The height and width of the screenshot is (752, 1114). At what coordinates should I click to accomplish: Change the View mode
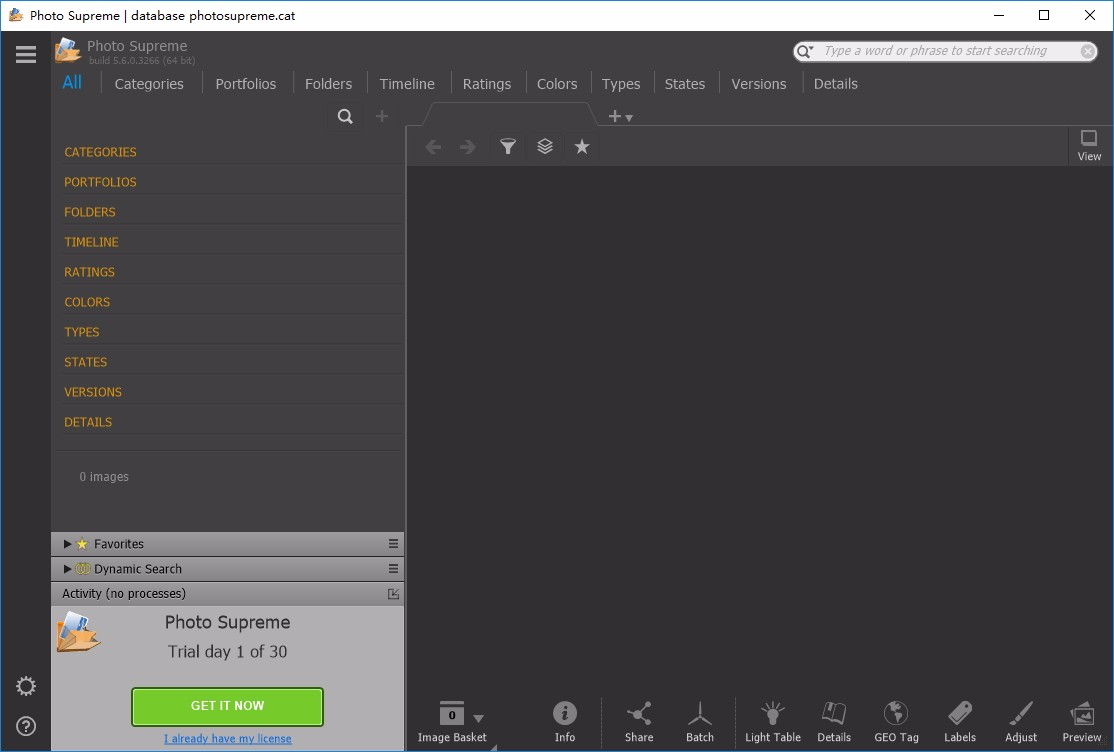pos(1088,146)
